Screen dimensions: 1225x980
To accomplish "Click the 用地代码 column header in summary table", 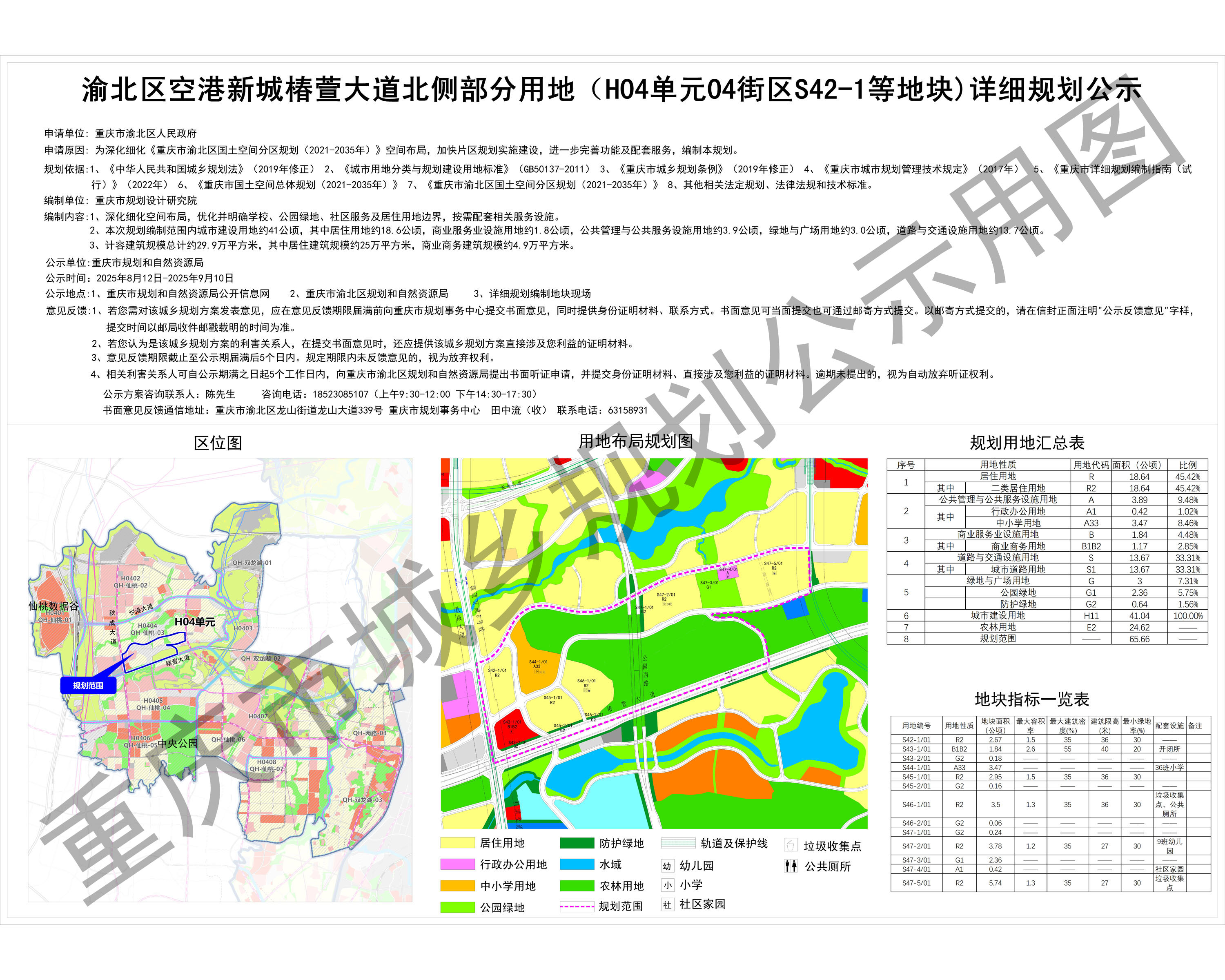I will 1091,465.
